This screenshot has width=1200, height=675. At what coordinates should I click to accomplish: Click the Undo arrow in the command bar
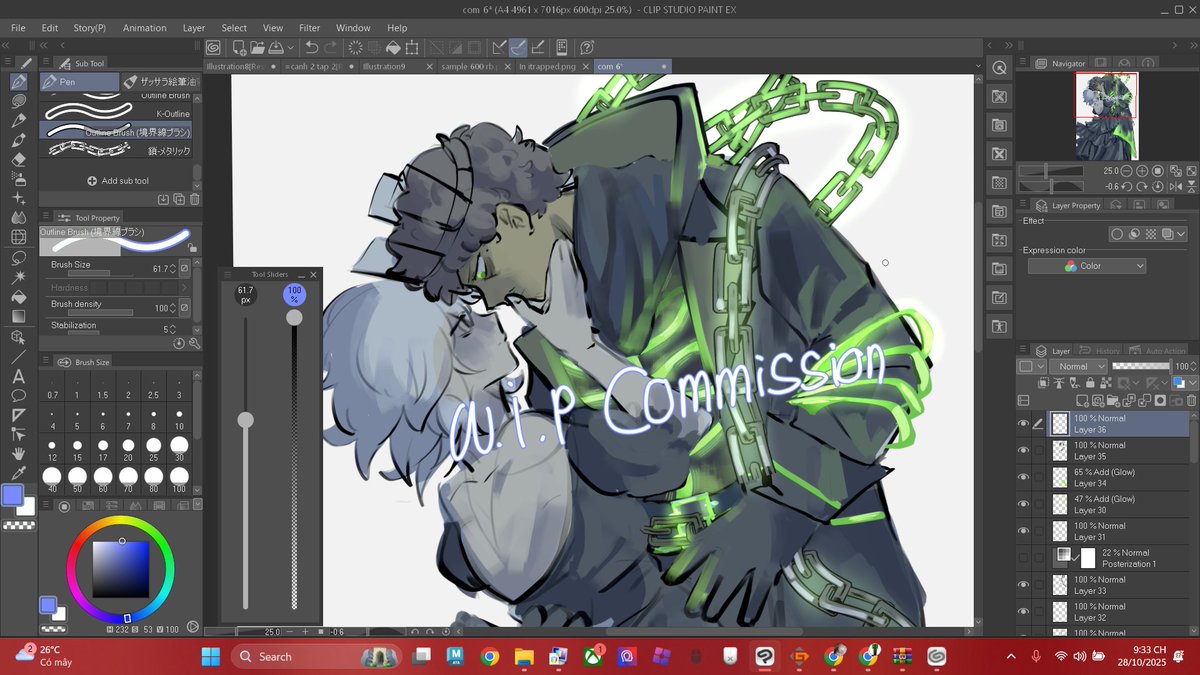tap(312, 47)
